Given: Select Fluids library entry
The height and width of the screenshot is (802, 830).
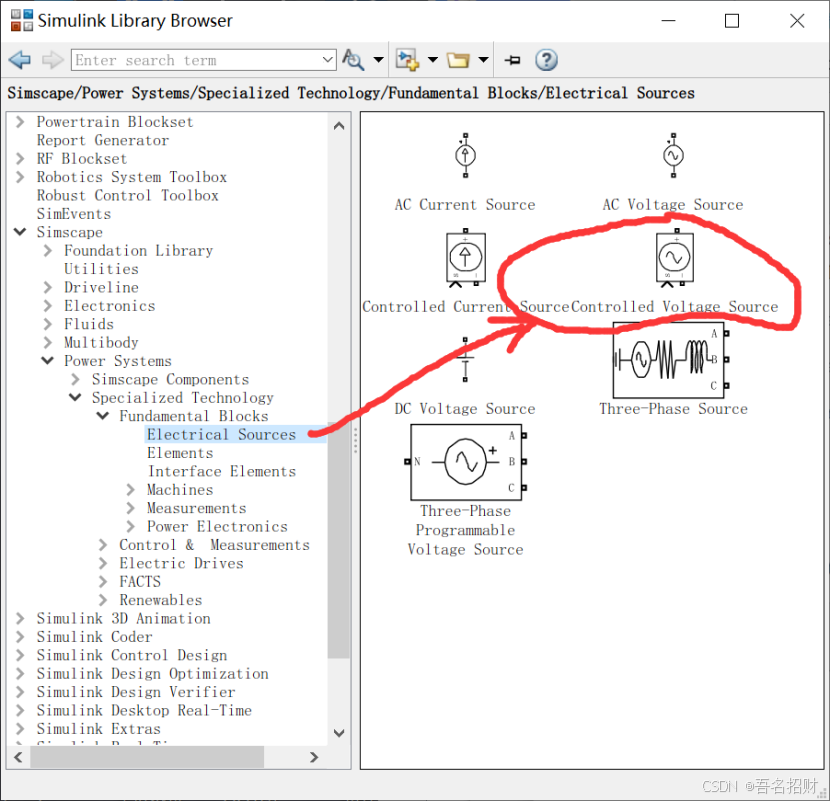Looking at the screenshot, I should [89, 324].
